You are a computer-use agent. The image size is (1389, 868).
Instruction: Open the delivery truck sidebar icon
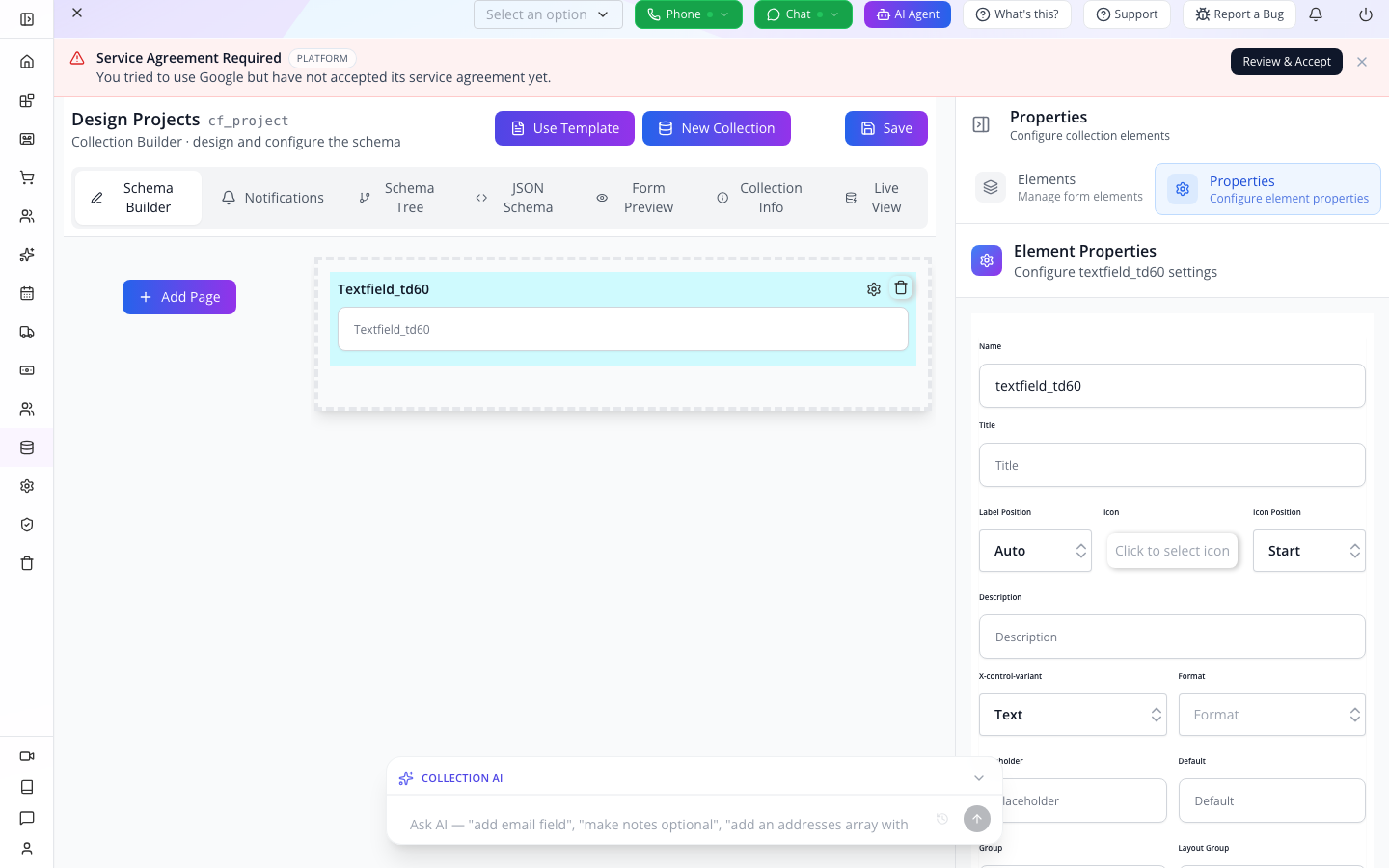[27, 332]
